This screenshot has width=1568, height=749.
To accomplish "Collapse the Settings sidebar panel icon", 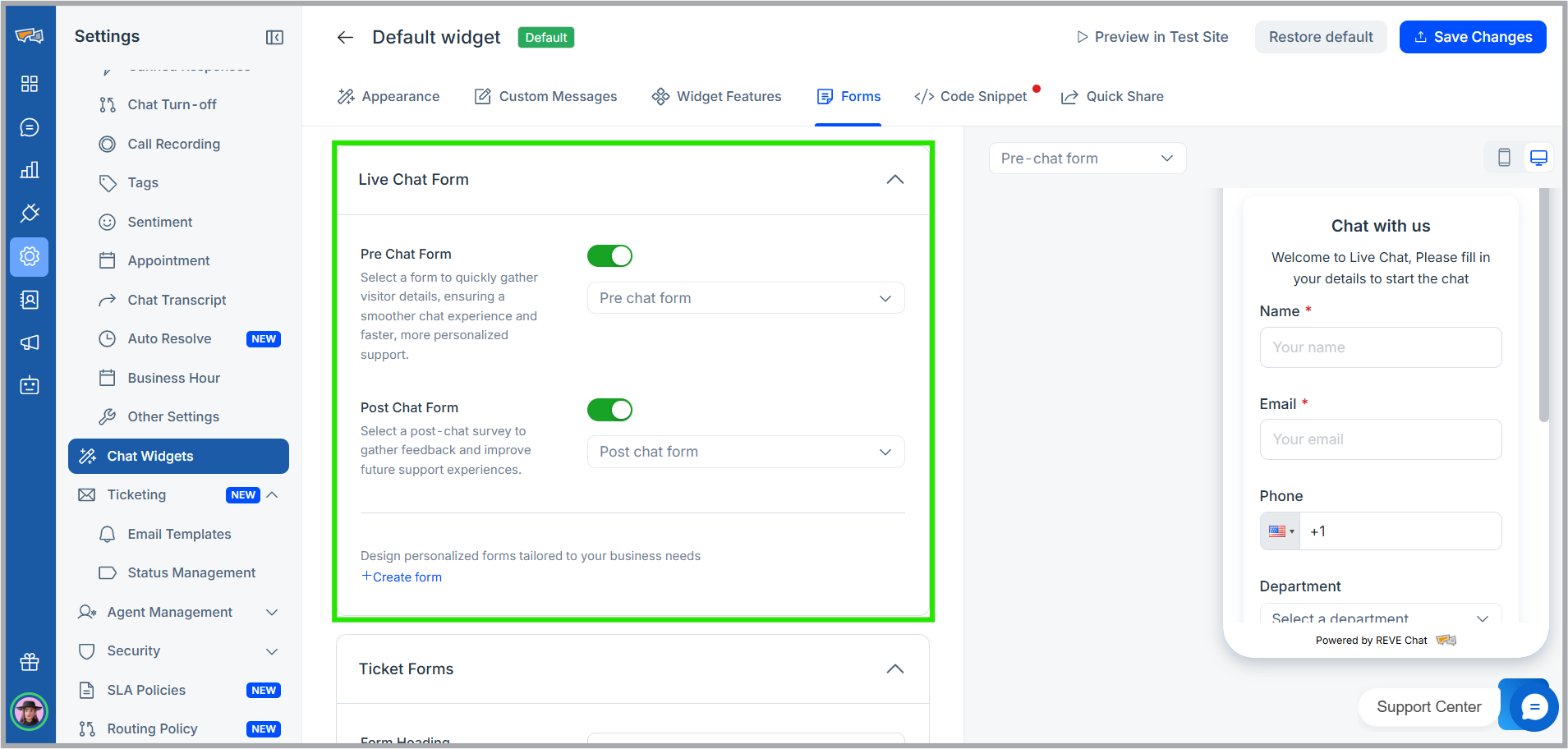I will click(275, 37).
